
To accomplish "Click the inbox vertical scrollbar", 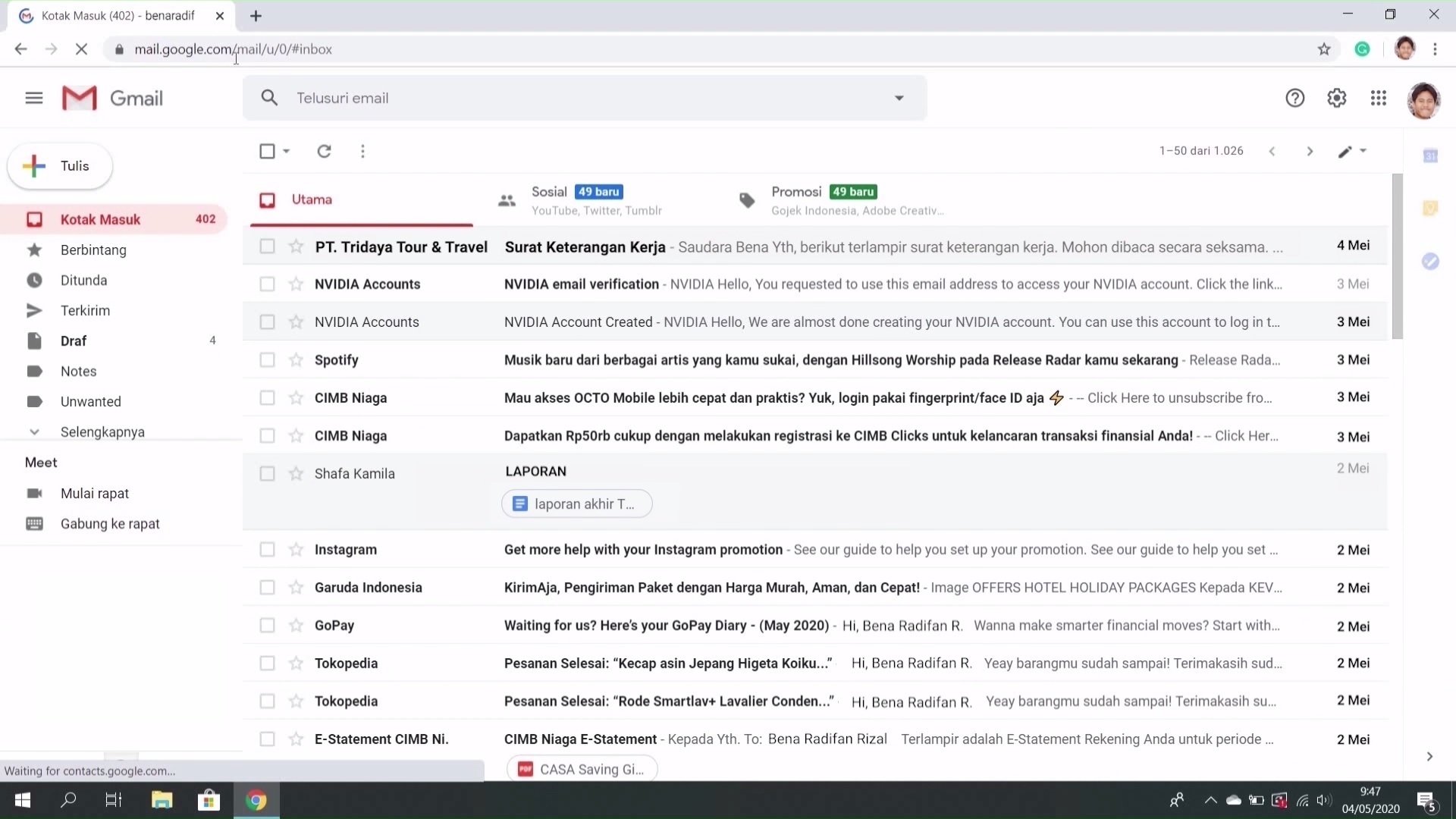I will 1397,256.
